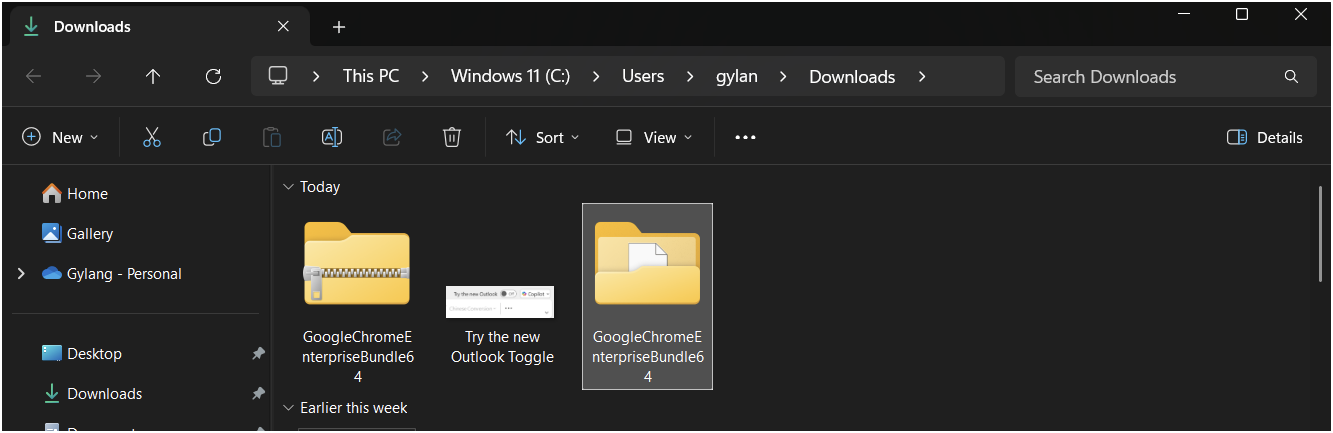
Task: Navigate to This PC breadcrumb
Action: tap(371, 76)
